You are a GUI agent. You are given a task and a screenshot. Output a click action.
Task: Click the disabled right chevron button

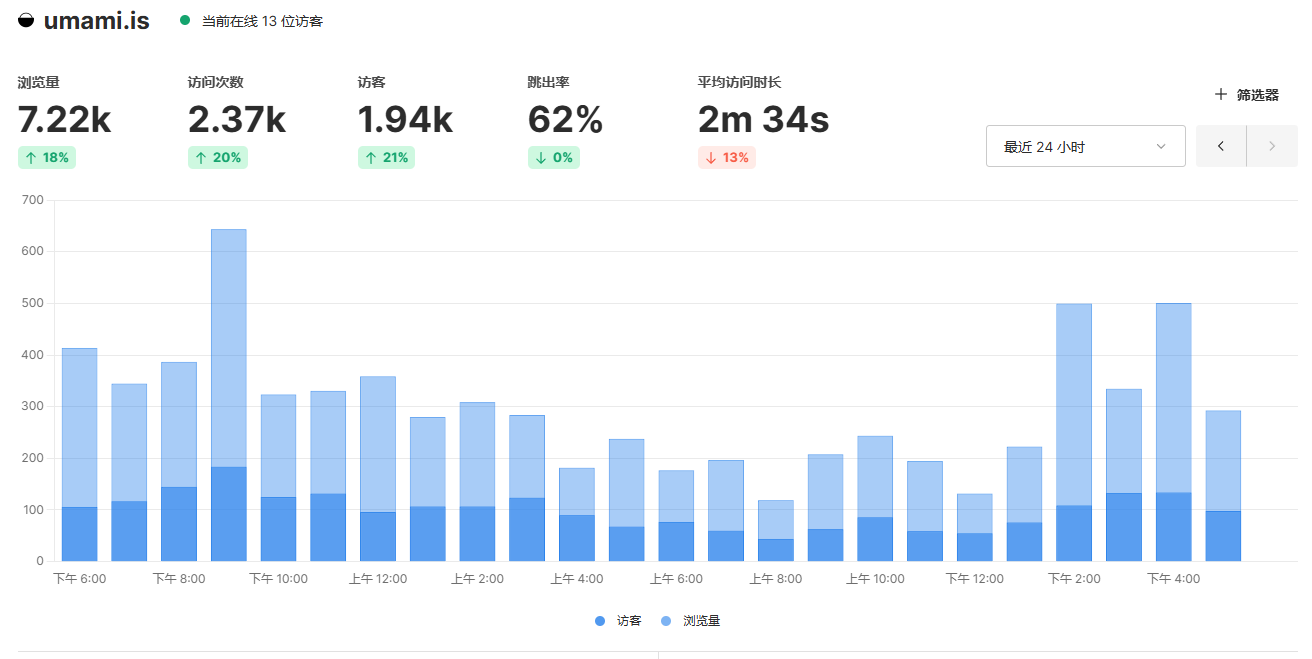point(1272,146)
